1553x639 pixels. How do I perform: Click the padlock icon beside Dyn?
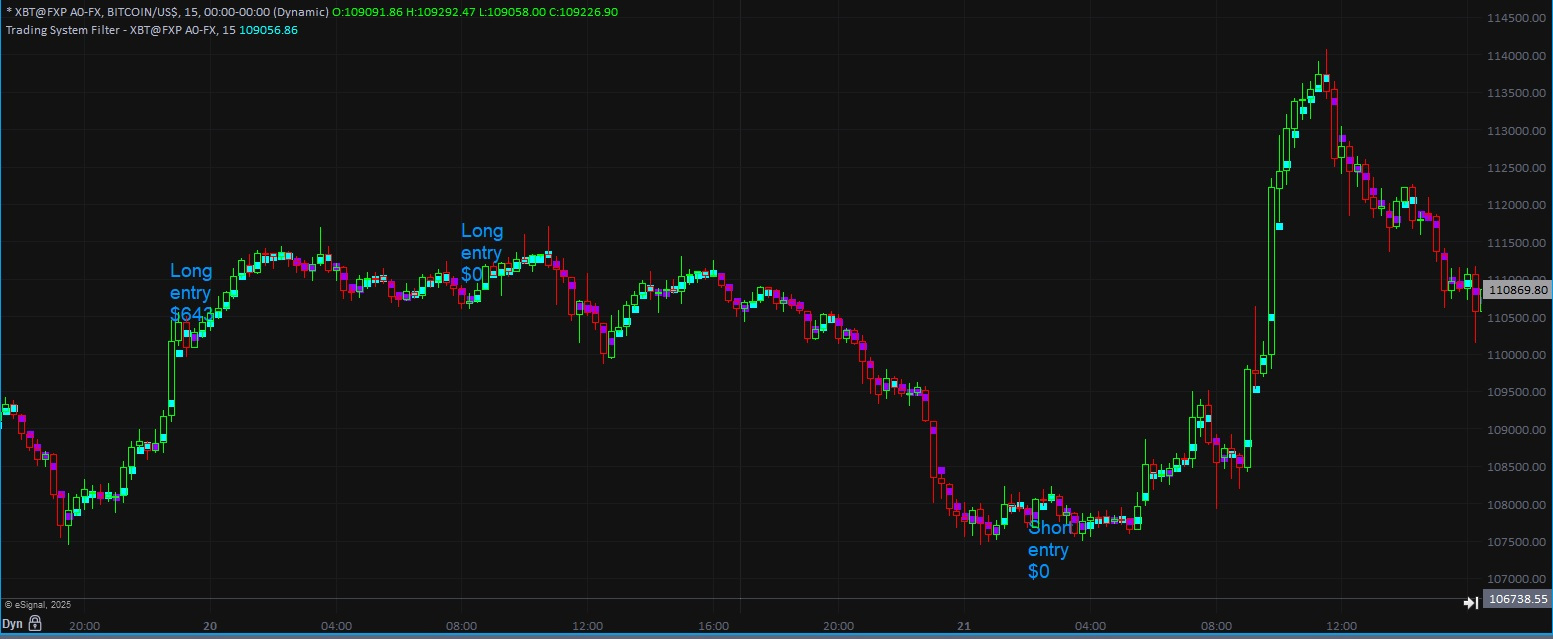point(35,624)
